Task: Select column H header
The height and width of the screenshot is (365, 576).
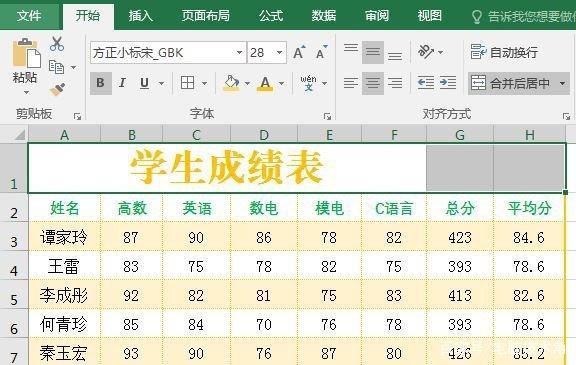Action: coord(529,135)
